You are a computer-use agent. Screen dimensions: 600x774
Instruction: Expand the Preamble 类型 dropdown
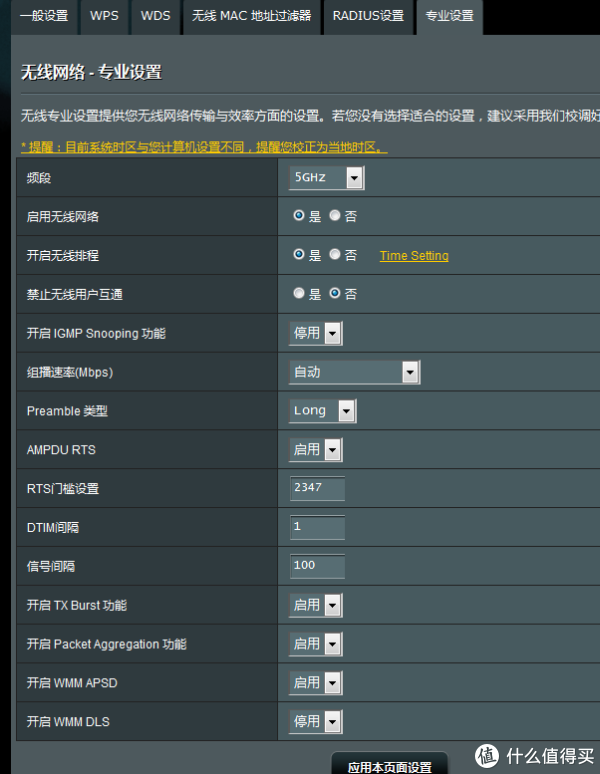coord(323,411)
